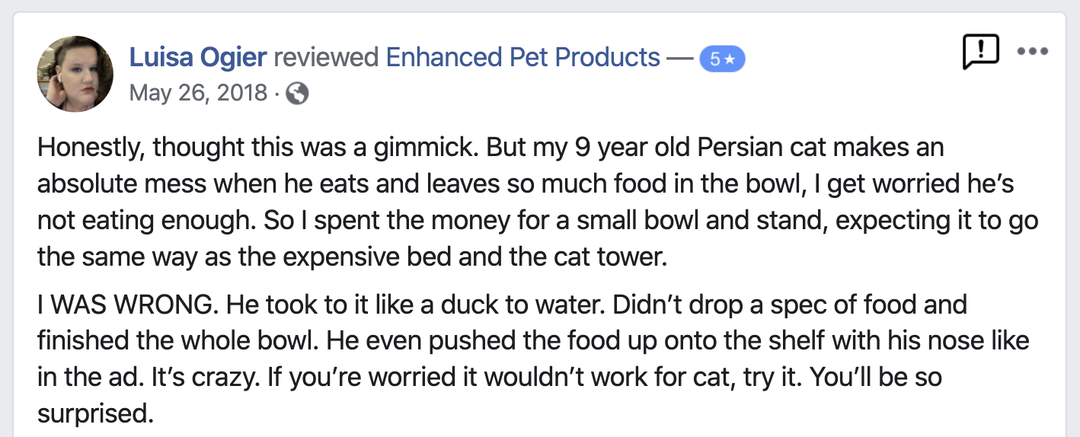Screen dimensions: 1080x437
Task: Open Luisa Ogier's profile picture
Action: pyautogui.click(x=73, y=75)
